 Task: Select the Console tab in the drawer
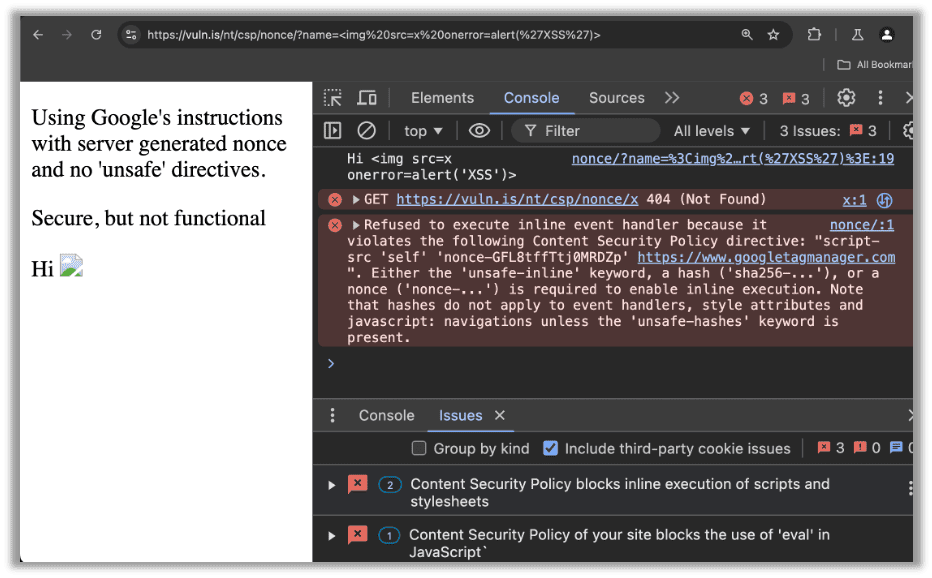click(386, 415)
